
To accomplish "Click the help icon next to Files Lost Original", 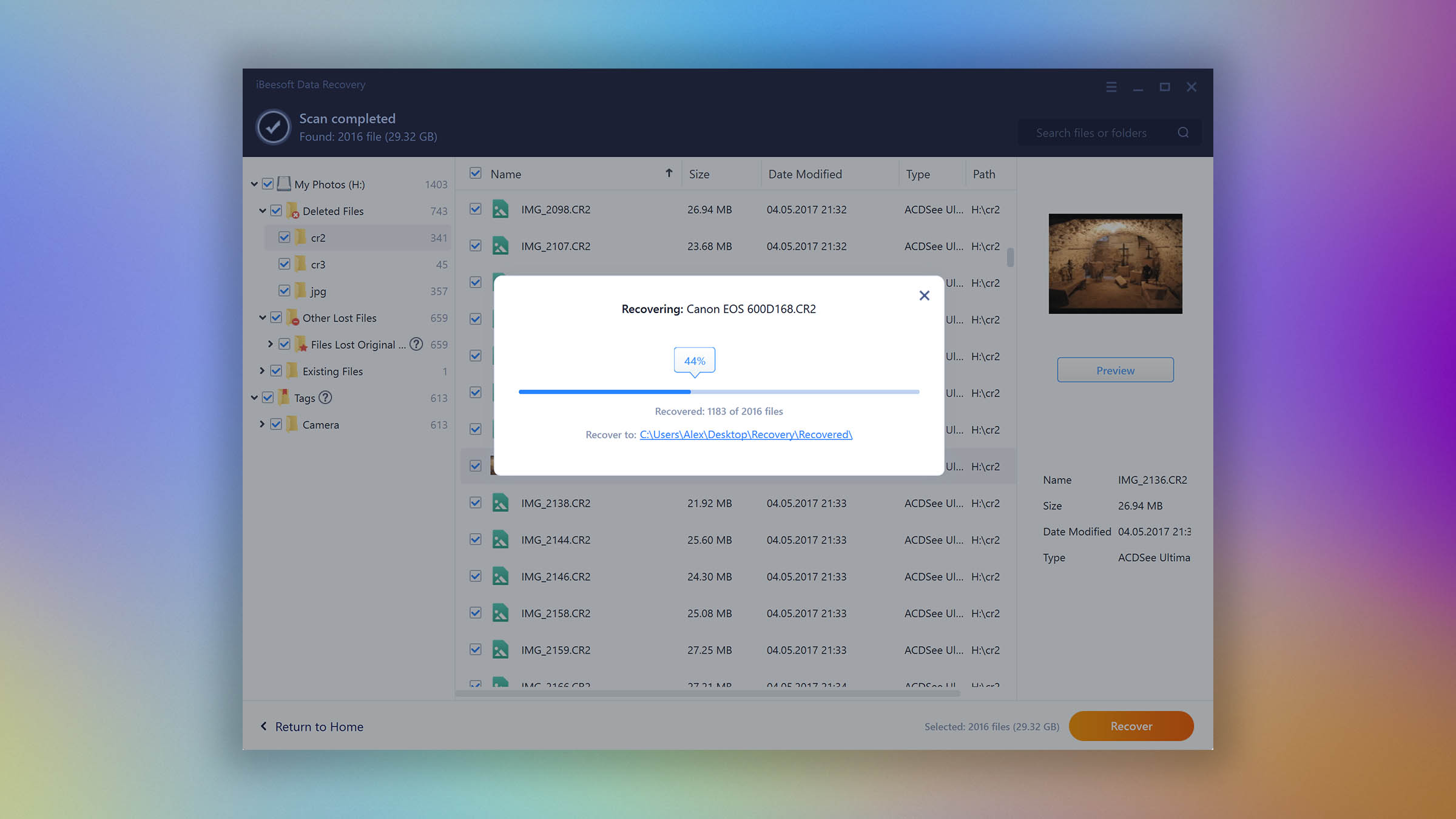I will (416, 344).
